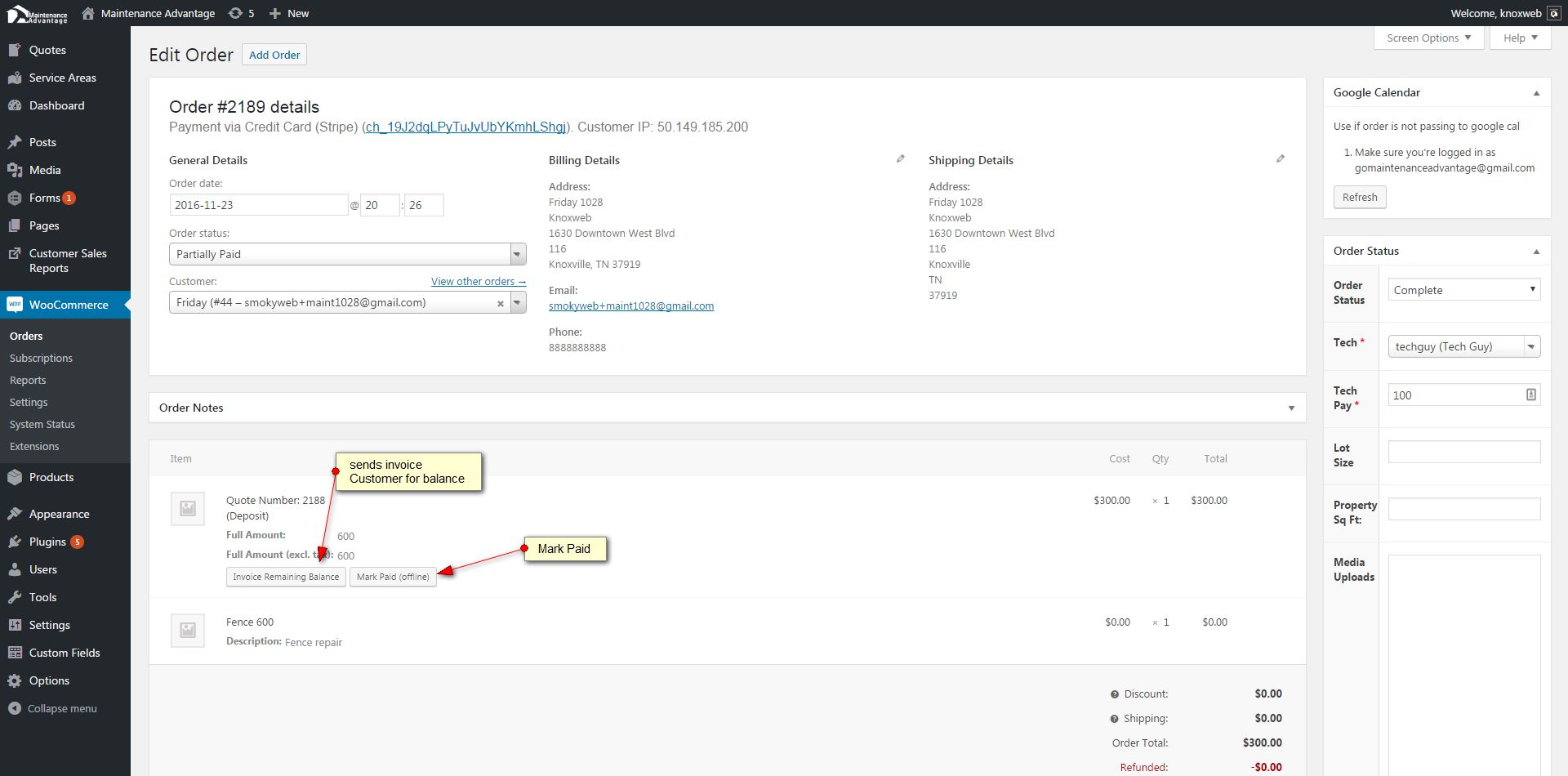Click the Tech Pay field contact icon

tap(1530, 395)
